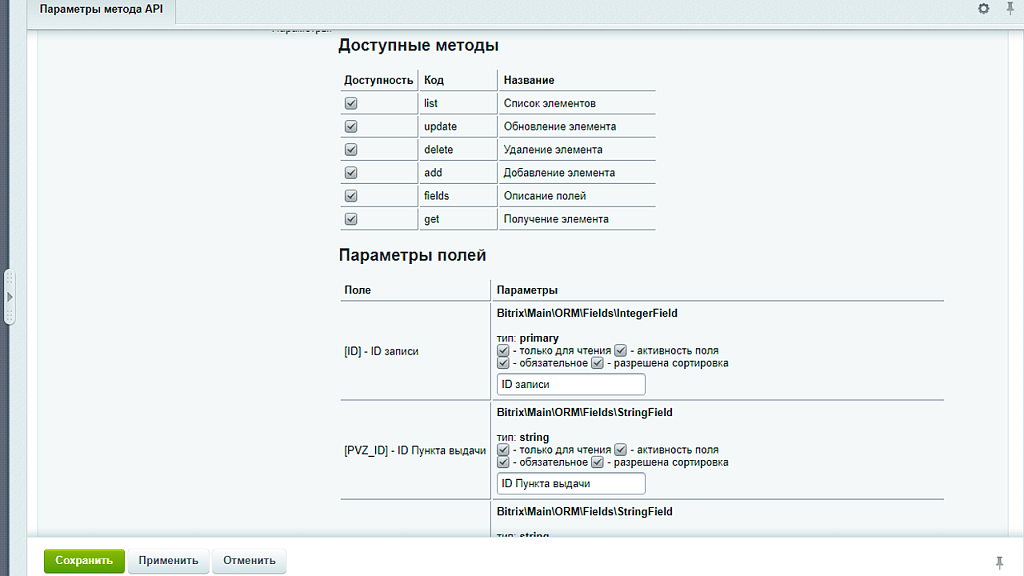
Task: Toggle the add method availability checkbox
Action: [x=350, y=172]
